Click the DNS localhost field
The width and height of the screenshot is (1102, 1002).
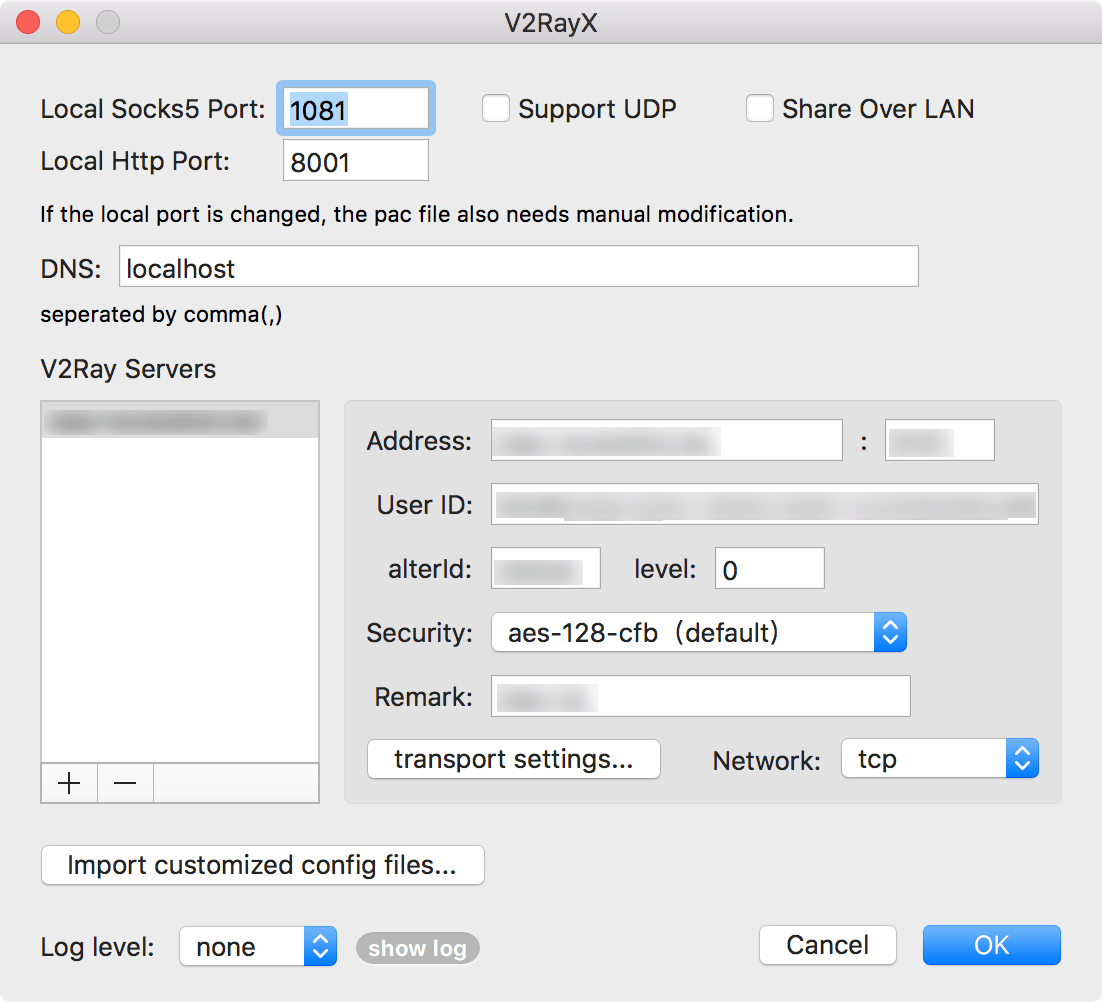coord(519,266)
